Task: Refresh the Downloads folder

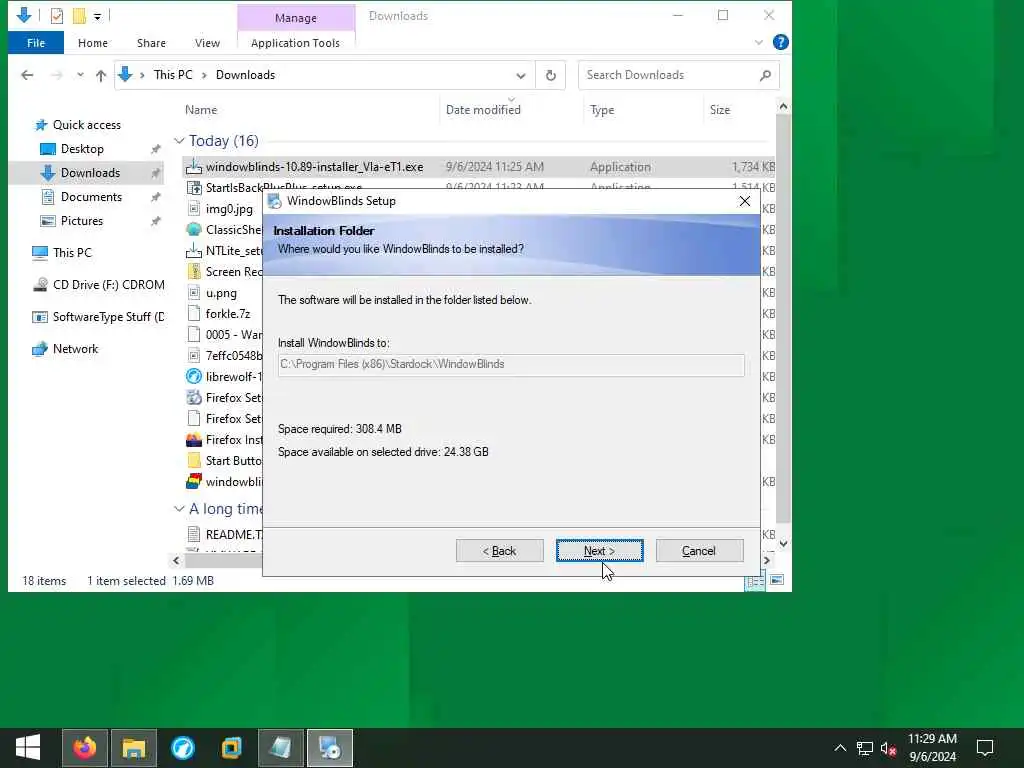Action: [x=551, y=75]
